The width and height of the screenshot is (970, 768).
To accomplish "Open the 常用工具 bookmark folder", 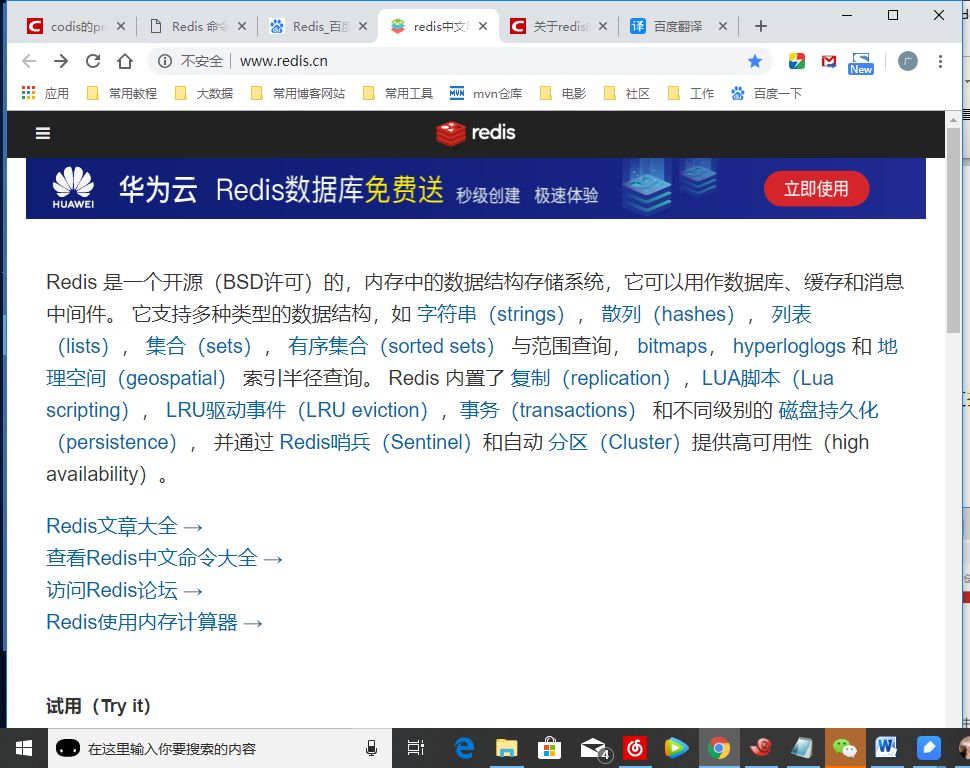I will click(398, 93).
